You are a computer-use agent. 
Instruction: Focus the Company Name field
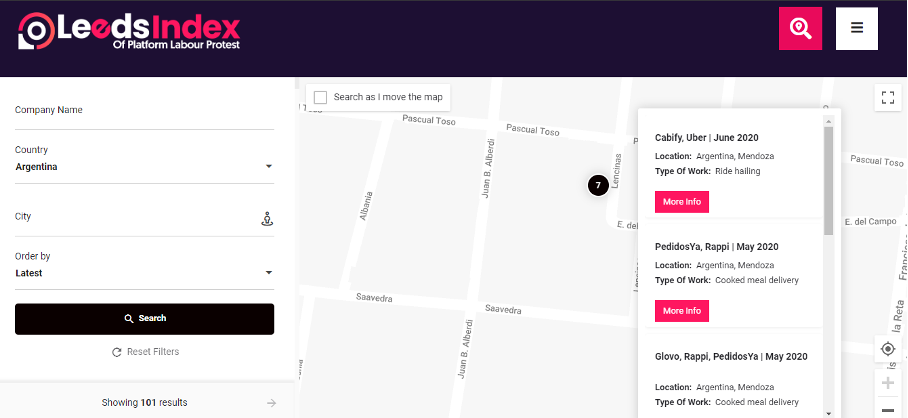point(144,110)
